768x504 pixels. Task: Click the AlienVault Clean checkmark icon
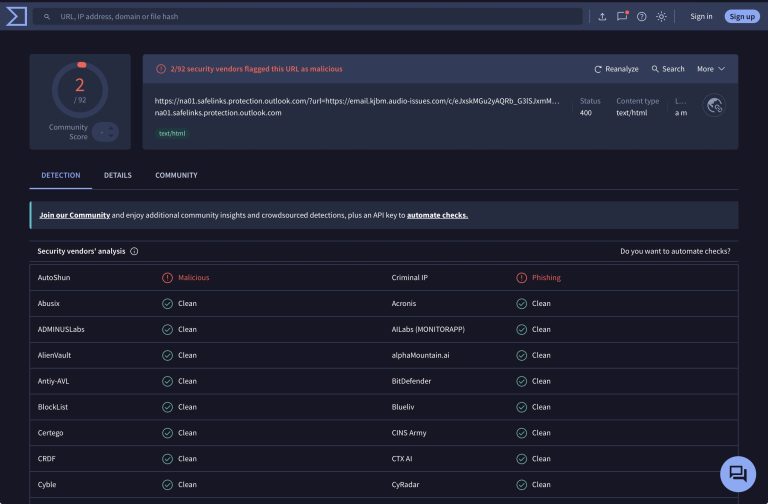(168, 356)
